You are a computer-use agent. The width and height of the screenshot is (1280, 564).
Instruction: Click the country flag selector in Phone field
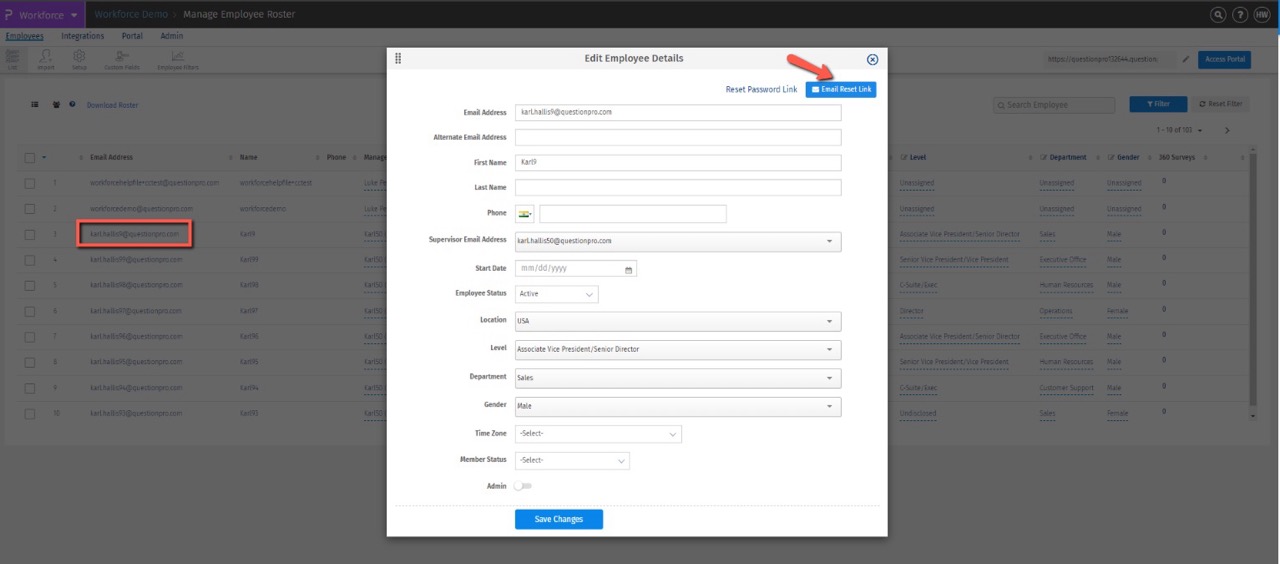click(525, 214)
